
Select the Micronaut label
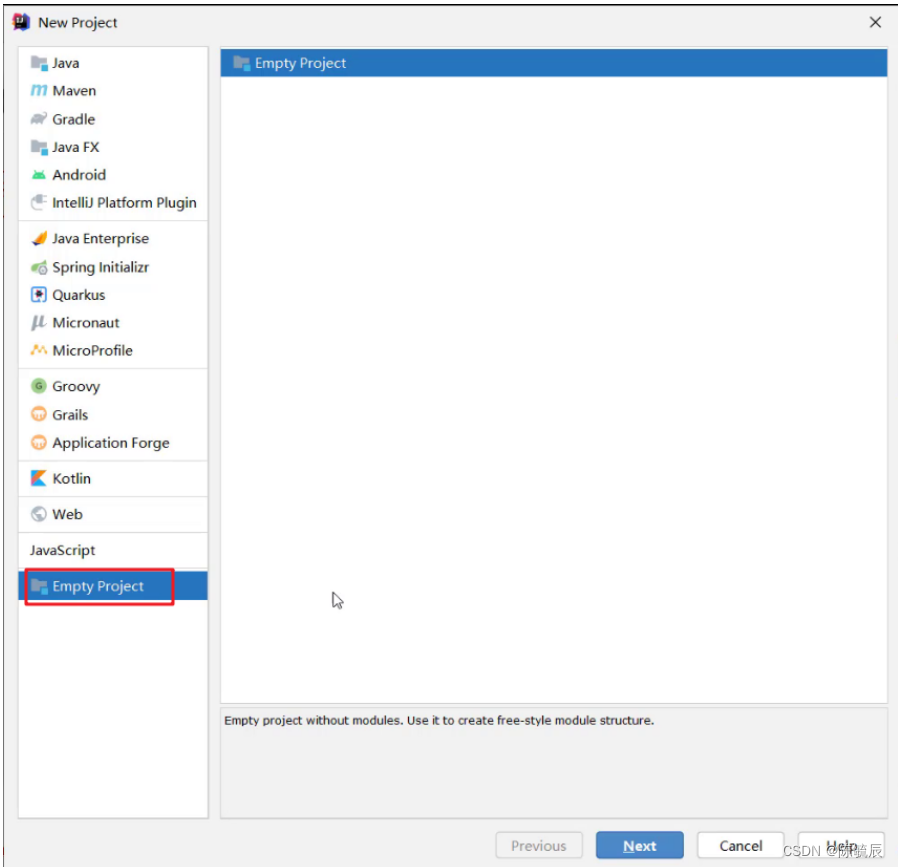[86, 322]
